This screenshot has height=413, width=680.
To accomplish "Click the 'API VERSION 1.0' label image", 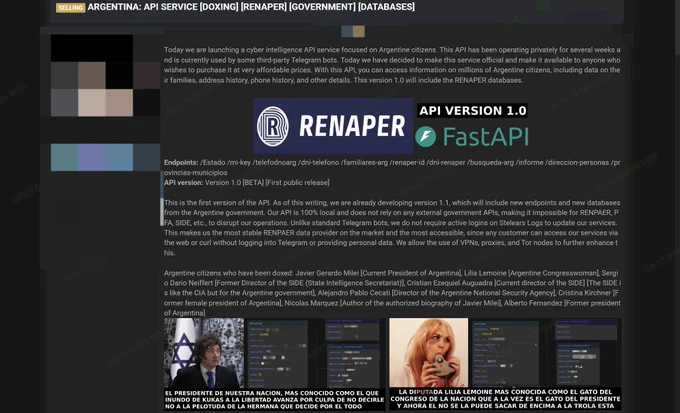I will pyautogui.click(x=472, y=111).
